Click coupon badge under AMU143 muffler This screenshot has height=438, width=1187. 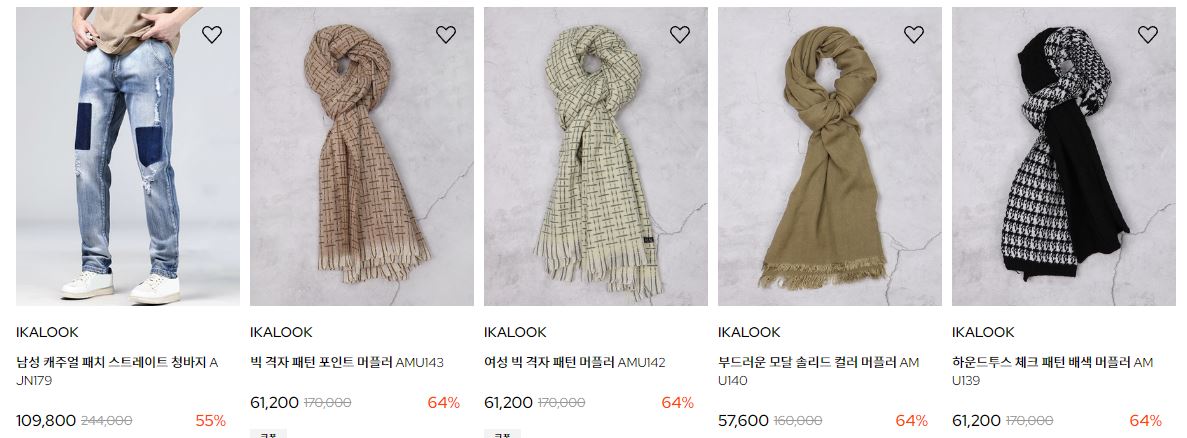tap(268, 434)
